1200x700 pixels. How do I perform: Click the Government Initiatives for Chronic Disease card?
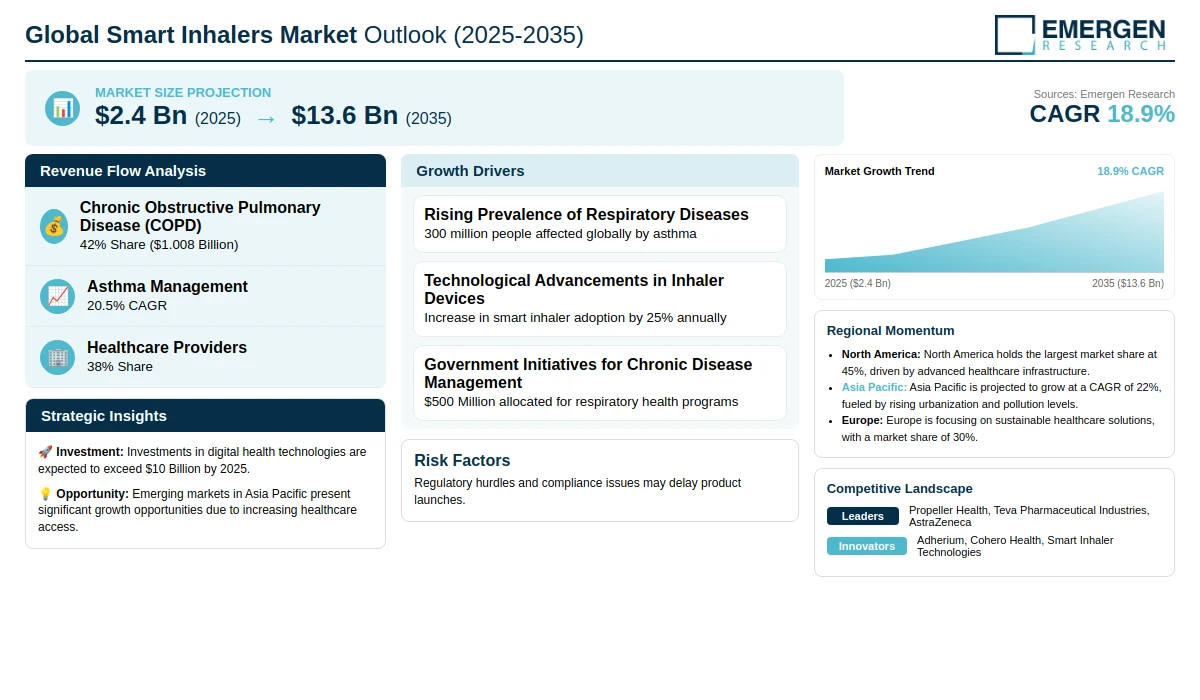(x=599, y=383)
